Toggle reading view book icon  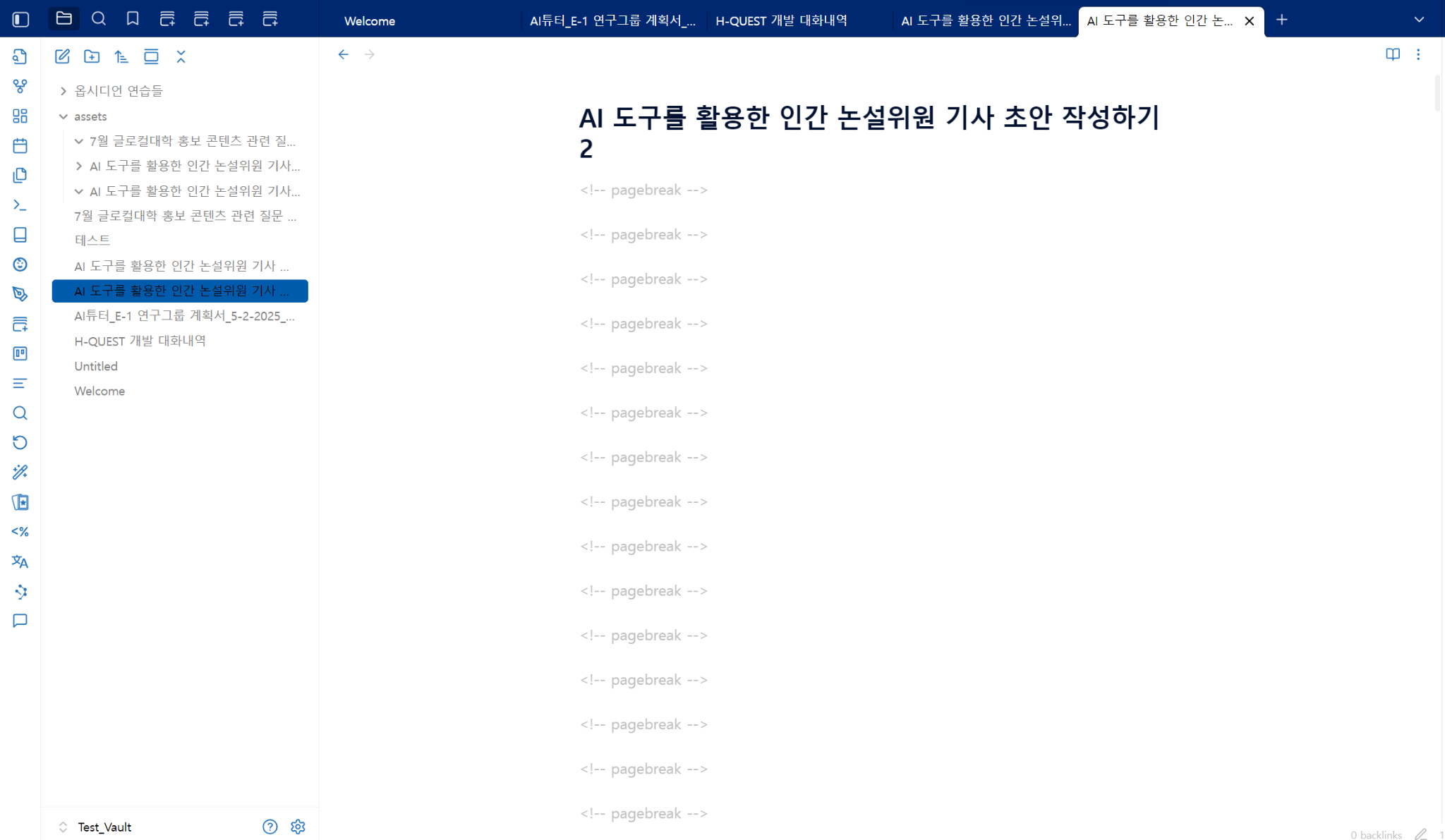tap(1393, 54)
